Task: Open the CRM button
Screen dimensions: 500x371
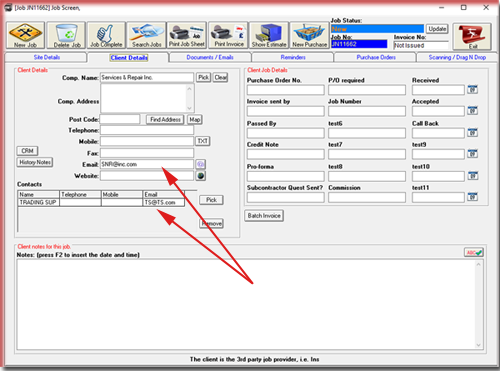Action: tap(27, 151)
